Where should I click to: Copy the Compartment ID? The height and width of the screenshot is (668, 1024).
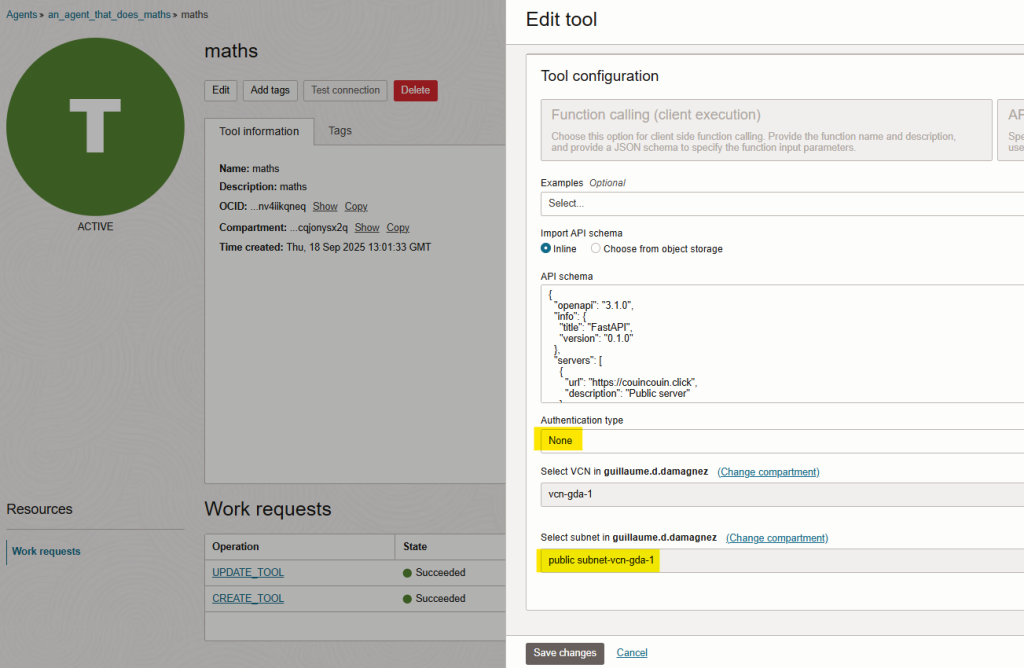point(398,228)
